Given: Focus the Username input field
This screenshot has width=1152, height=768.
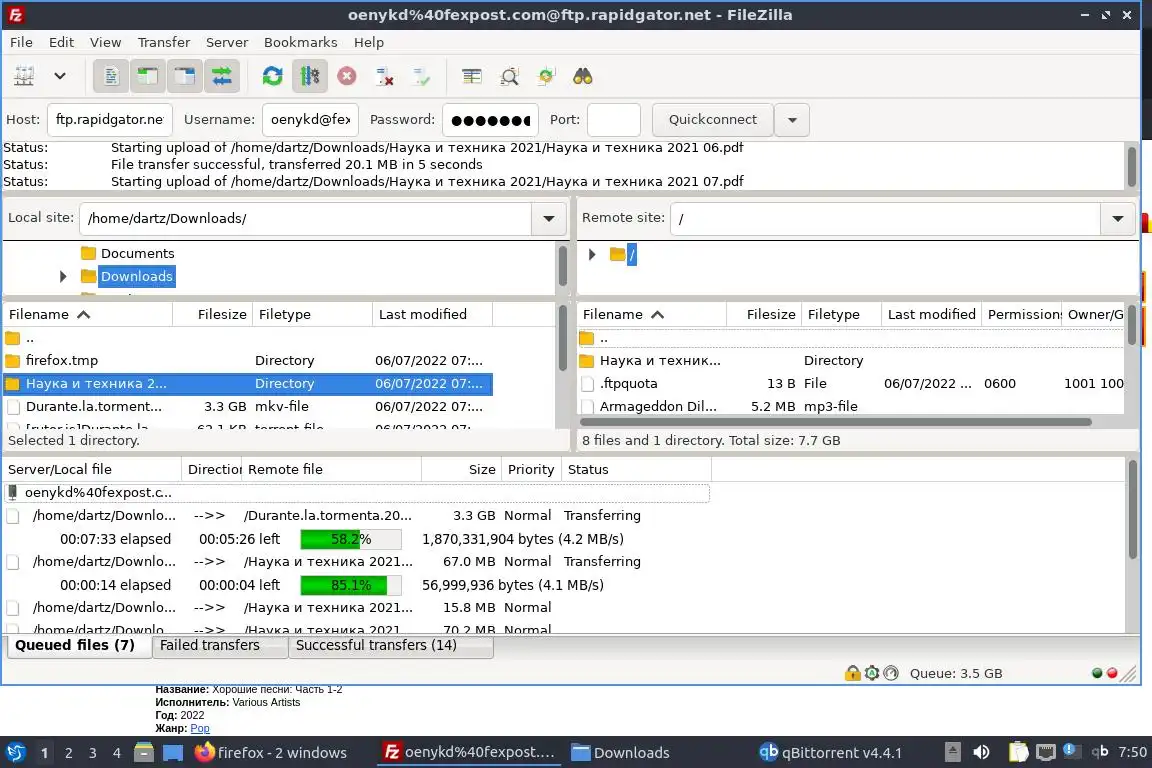Looking at the screenshot, I should click(310, 119).
